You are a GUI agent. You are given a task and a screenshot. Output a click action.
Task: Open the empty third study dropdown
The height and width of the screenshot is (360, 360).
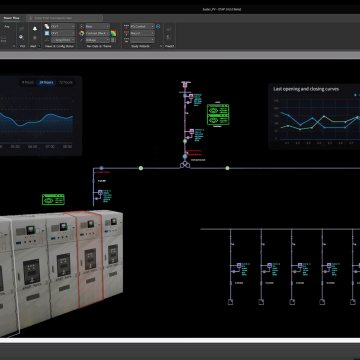[142, 40]
